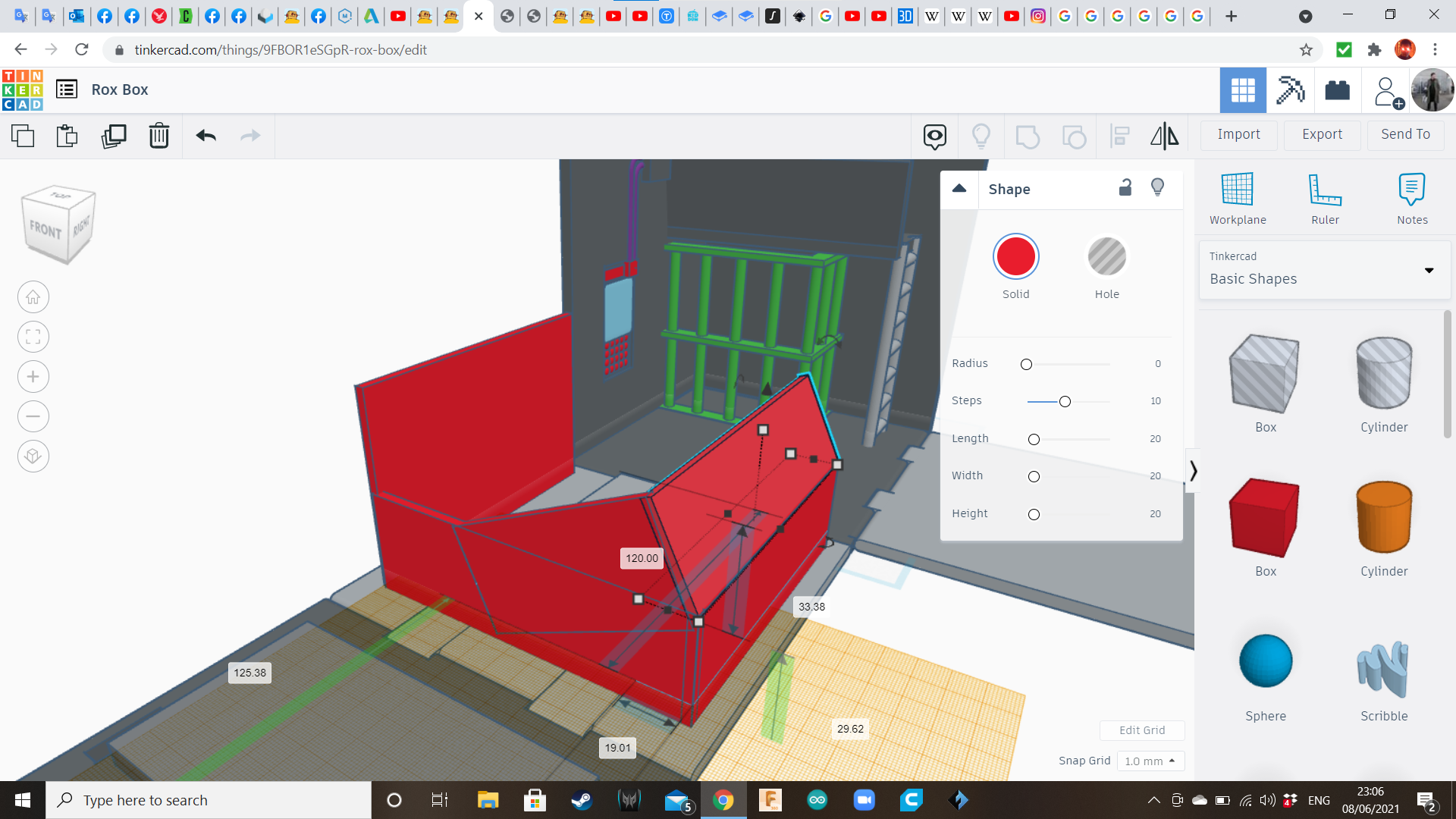Set shape to Solid
Viewport: 1456px width, 819px height.
click(1015, 257)
